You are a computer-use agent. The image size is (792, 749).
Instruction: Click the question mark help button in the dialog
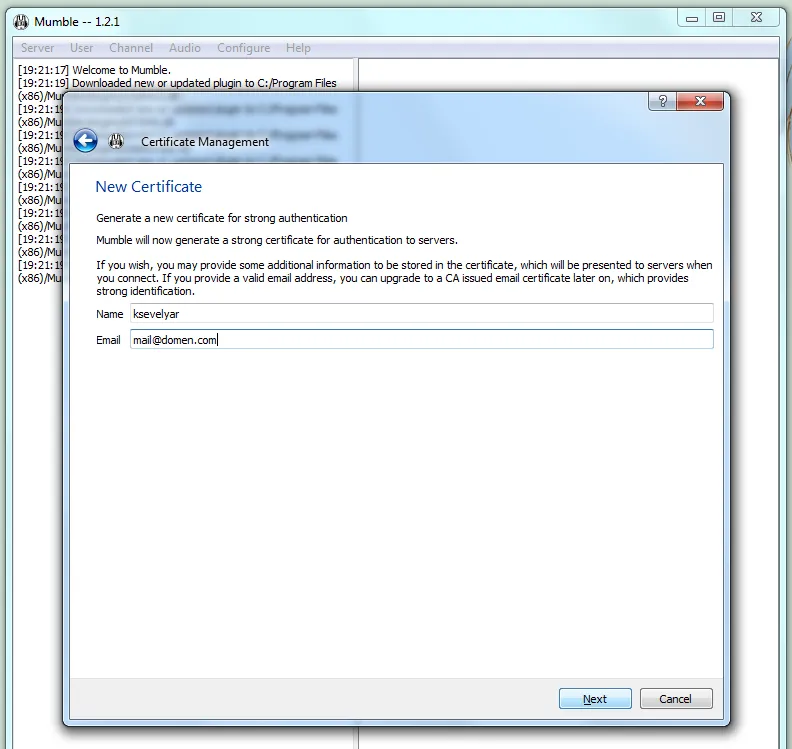pyautogui.click(x=663, y=101)
